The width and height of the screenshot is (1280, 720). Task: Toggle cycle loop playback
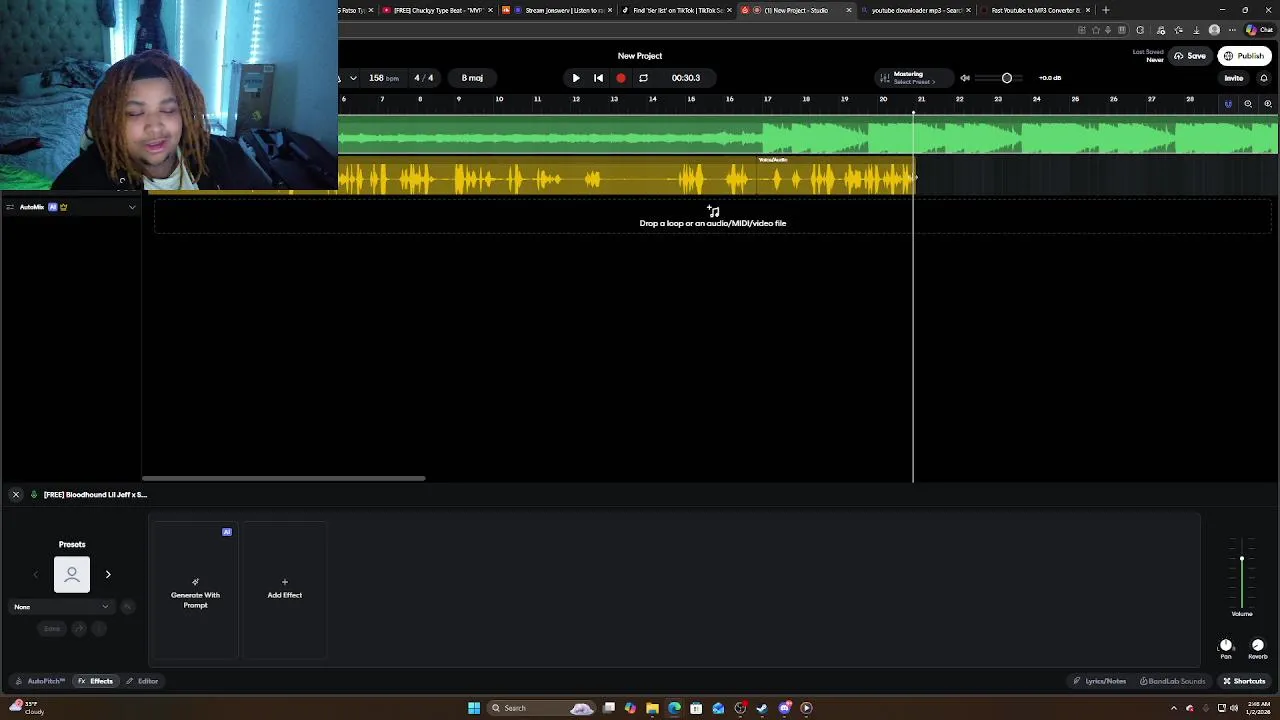pyautogui.click(x=643, y=78)
